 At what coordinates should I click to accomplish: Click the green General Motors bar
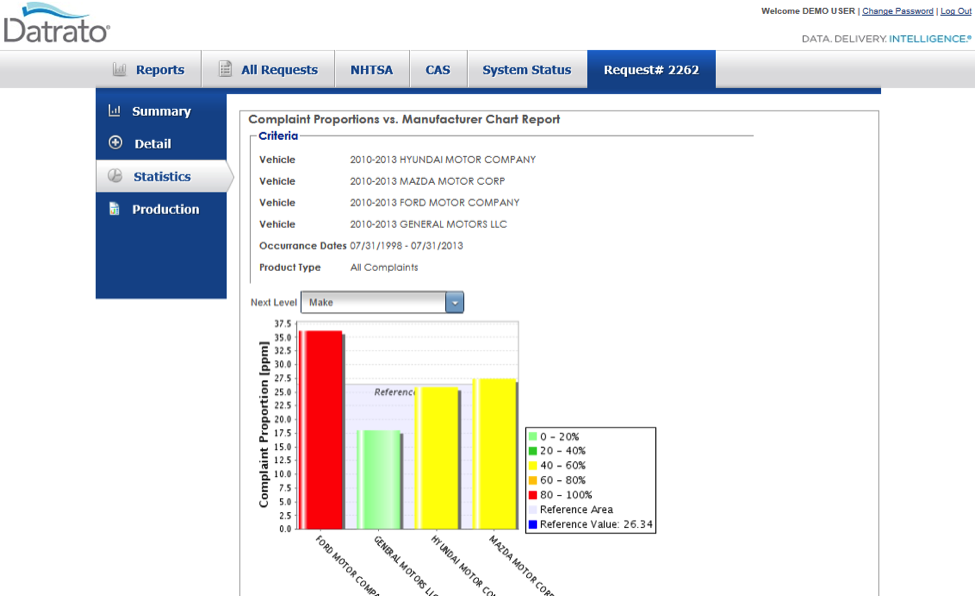point(379,479)
